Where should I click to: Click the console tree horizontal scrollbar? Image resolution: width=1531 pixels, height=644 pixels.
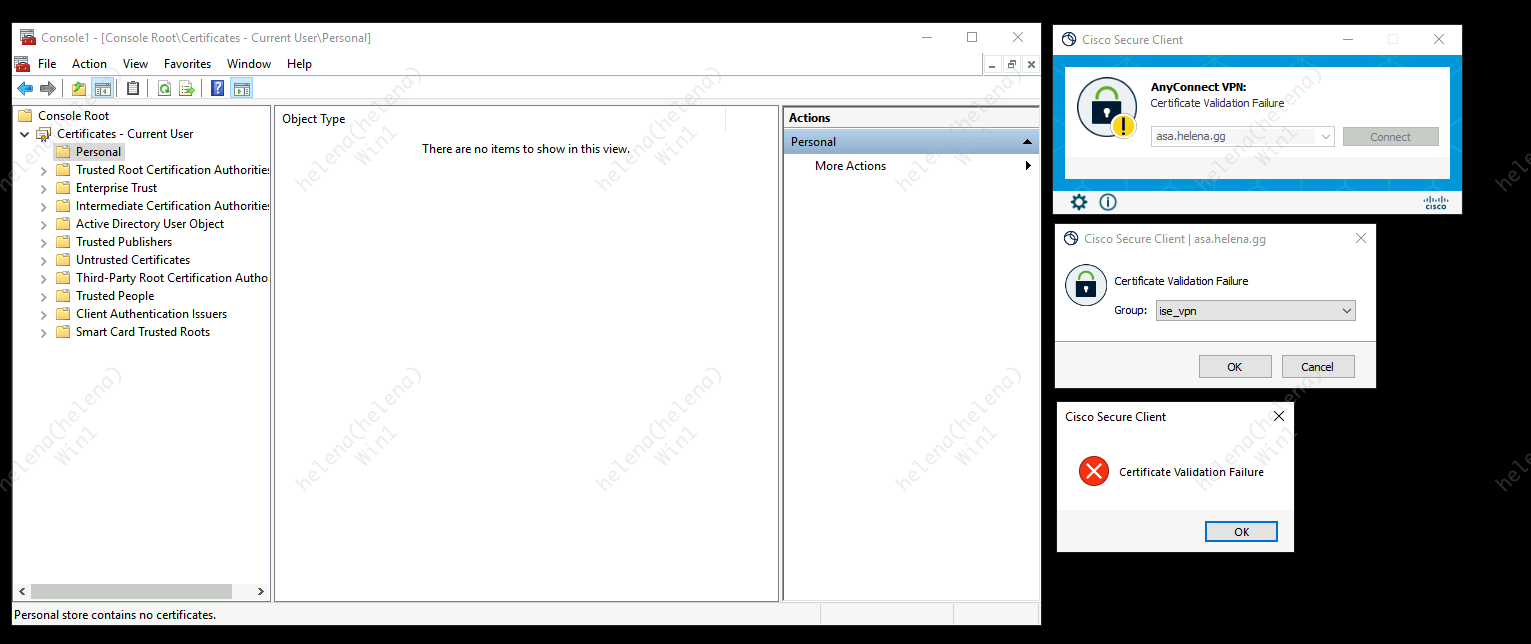pos(130,591)
